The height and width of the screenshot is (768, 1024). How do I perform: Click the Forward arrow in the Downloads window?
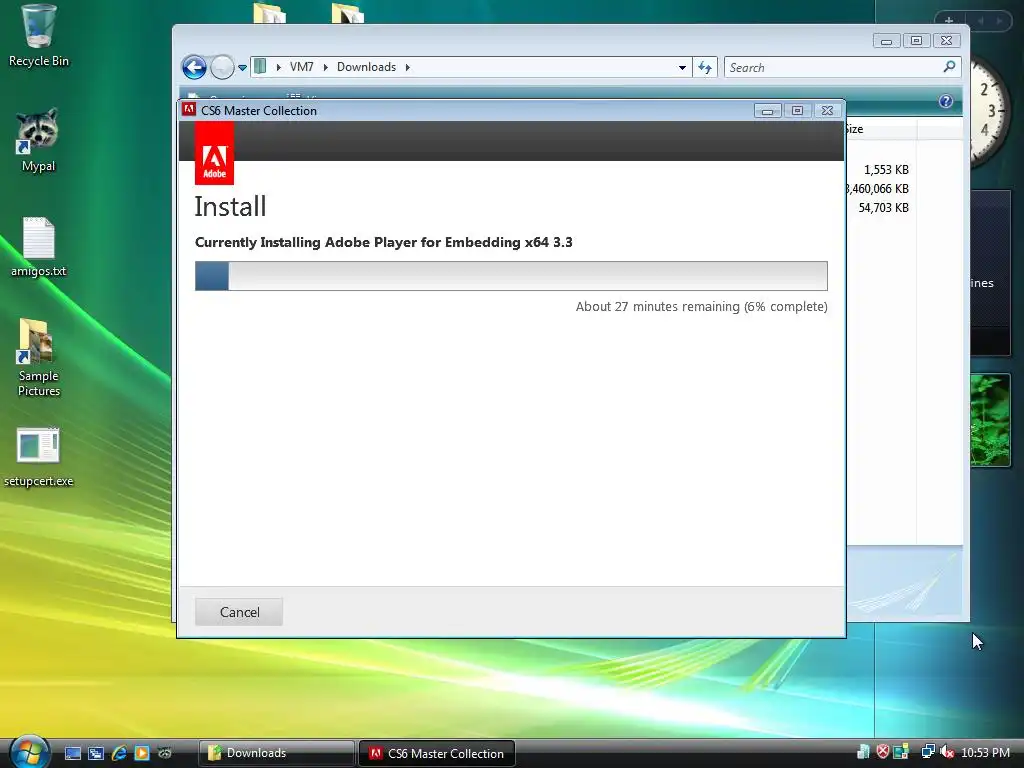coord(222,67)
